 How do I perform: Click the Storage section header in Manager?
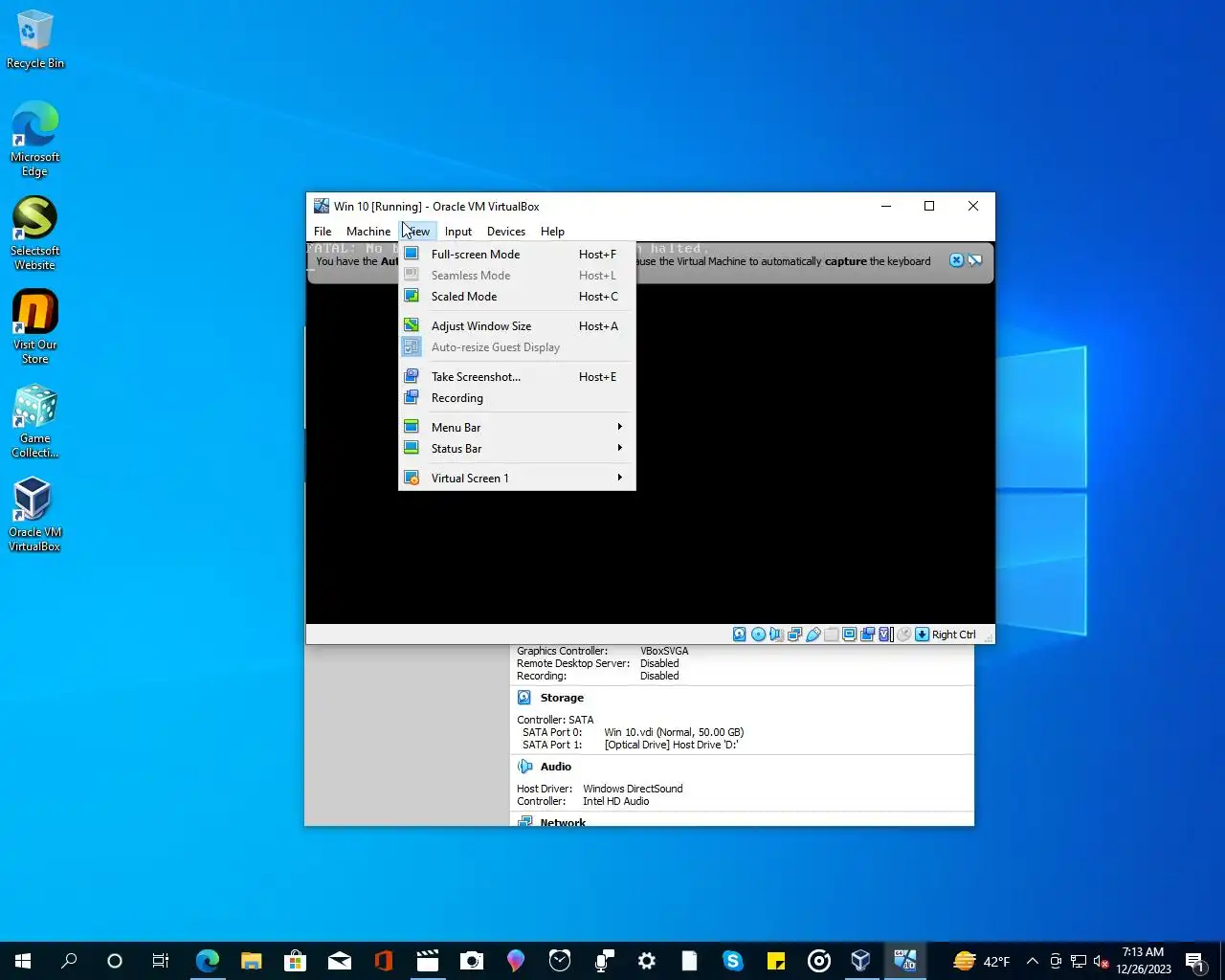pos(562,698)
